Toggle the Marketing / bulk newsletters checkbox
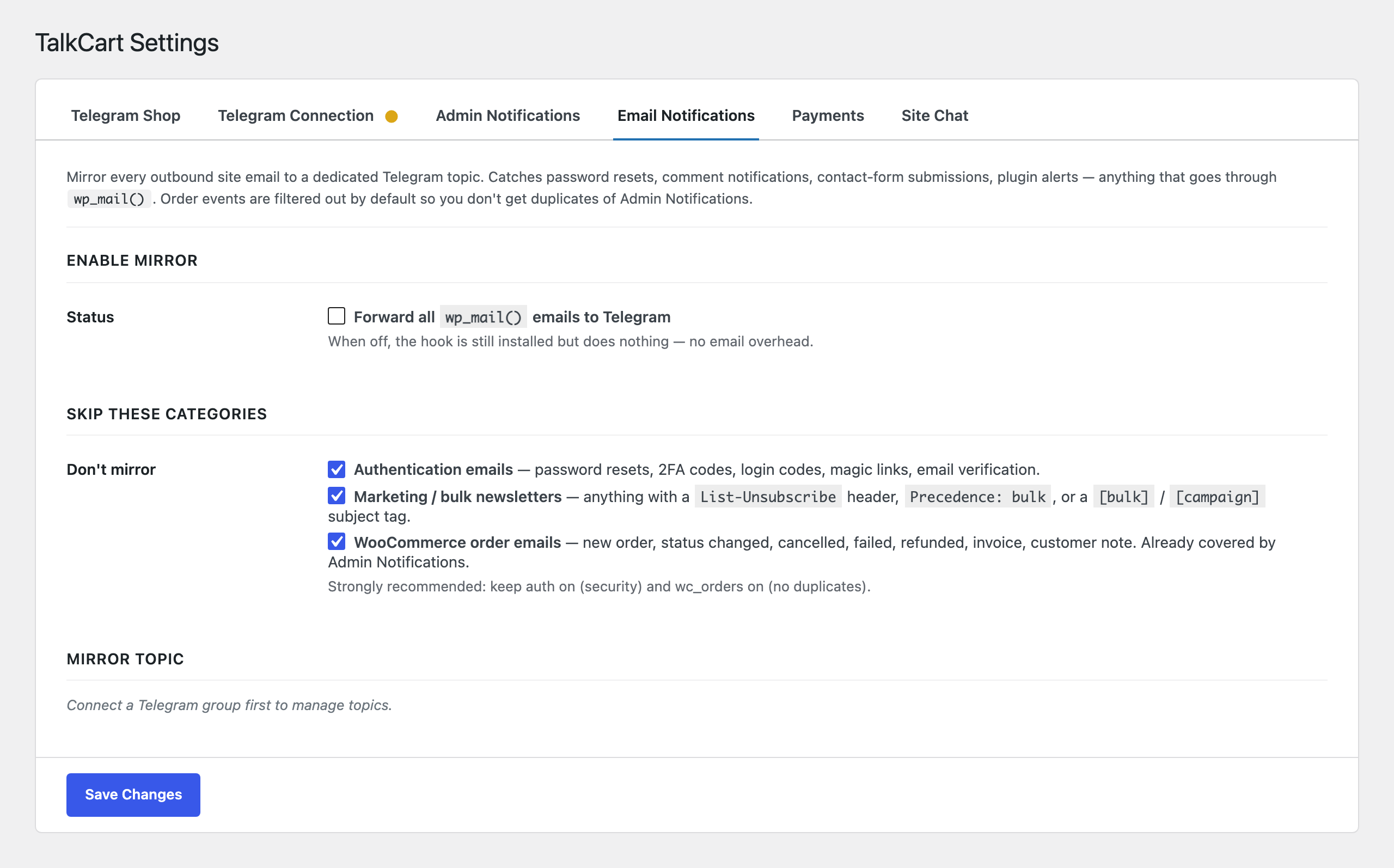 click(337, 496)
